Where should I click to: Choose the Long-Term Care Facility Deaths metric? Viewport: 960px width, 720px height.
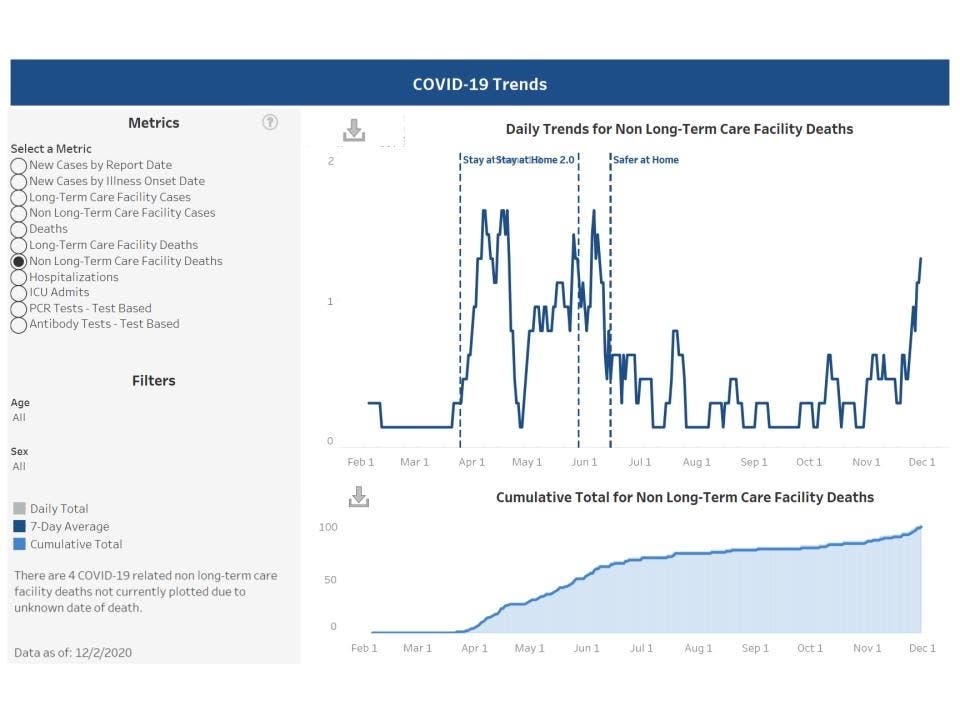click(x=18, y=245)
